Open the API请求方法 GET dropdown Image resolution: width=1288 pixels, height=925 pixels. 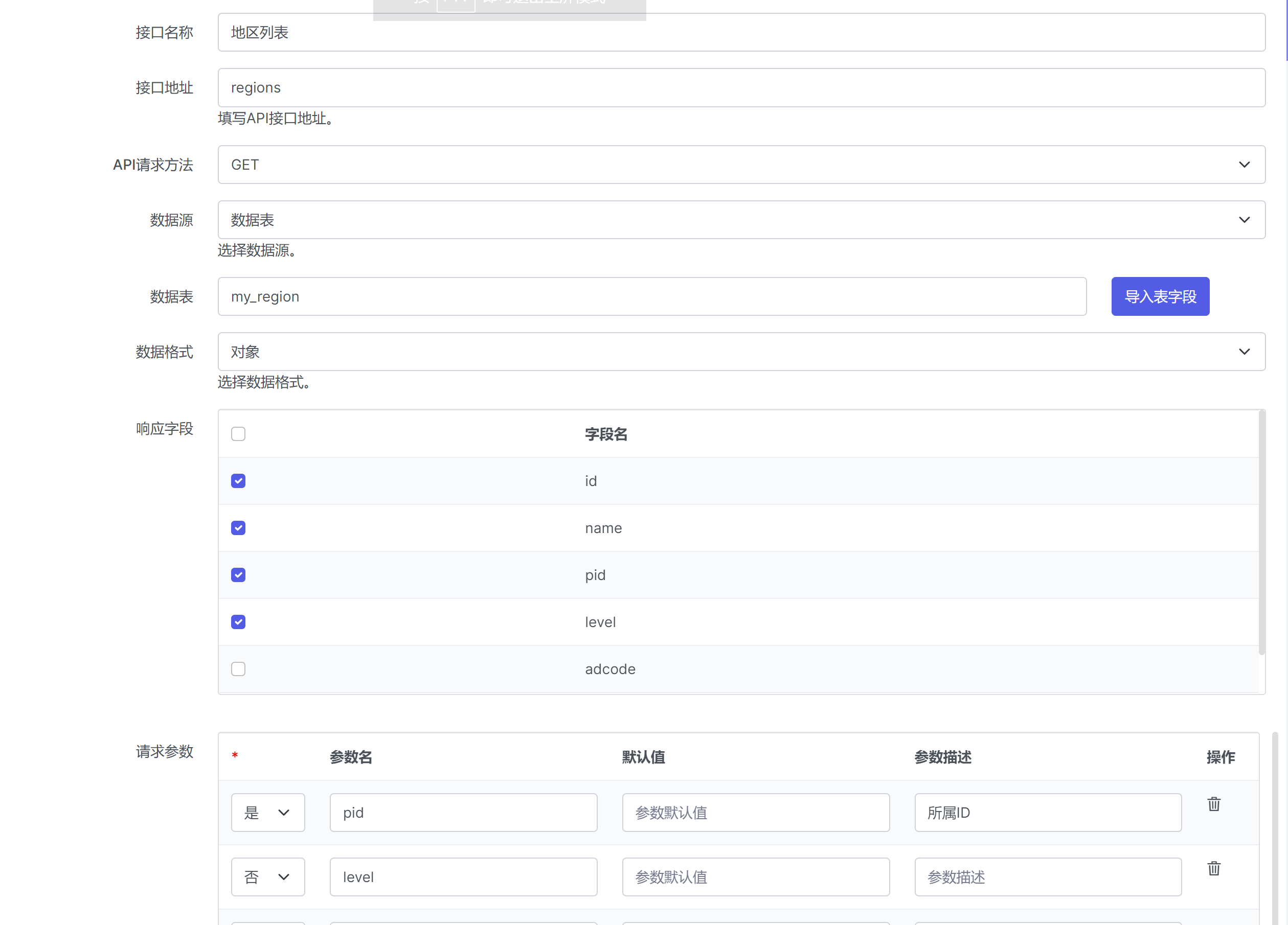tap(741, 165)
